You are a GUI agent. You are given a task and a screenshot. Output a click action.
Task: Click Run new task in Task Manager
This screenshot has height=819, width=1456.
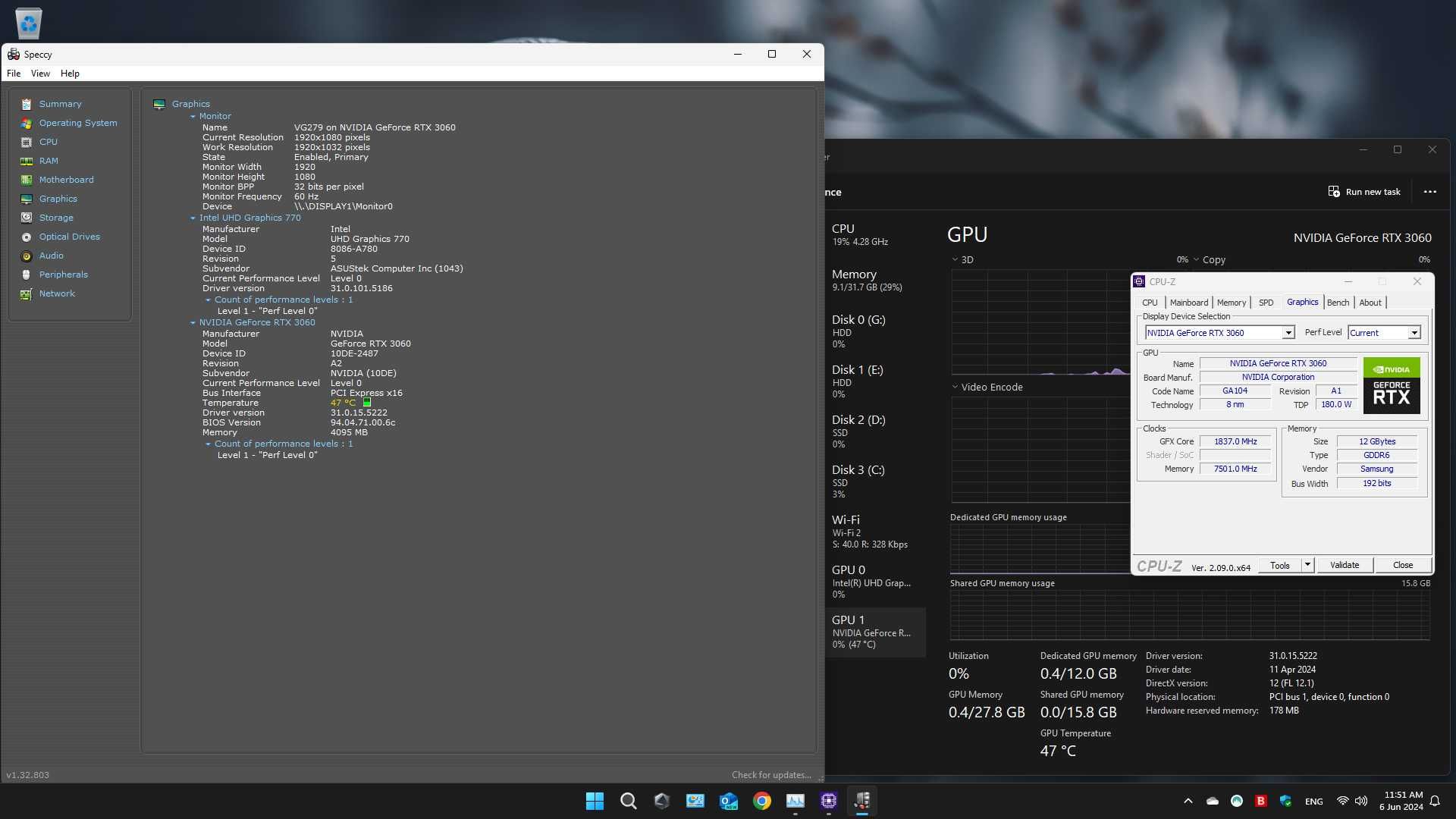tap(1363, 192)
